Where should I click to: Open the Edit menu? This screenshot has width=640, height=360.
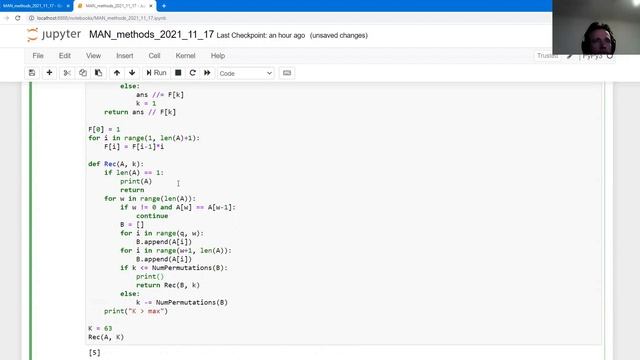(x=64, y=56)
